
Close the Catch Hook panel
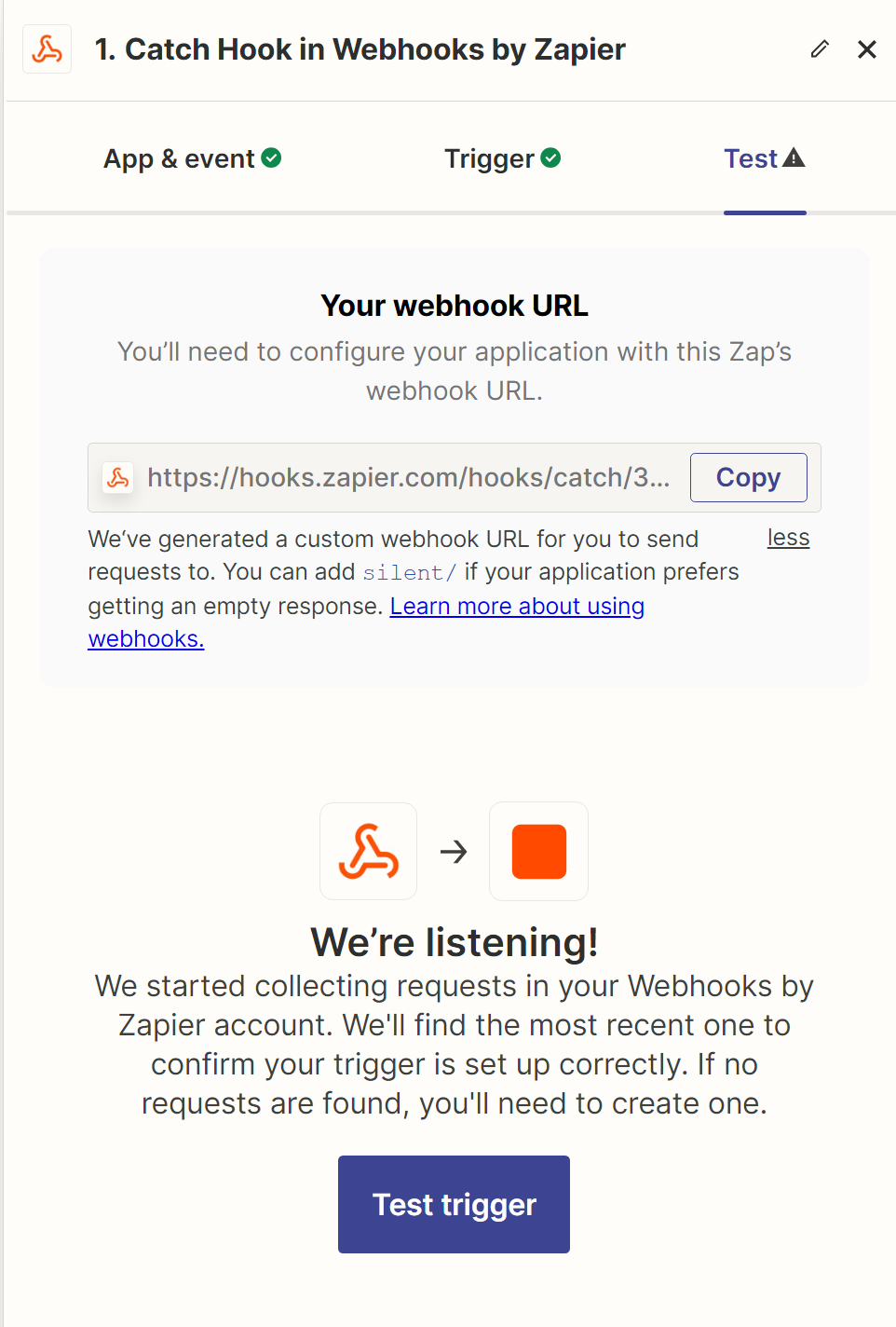(867, 49)
